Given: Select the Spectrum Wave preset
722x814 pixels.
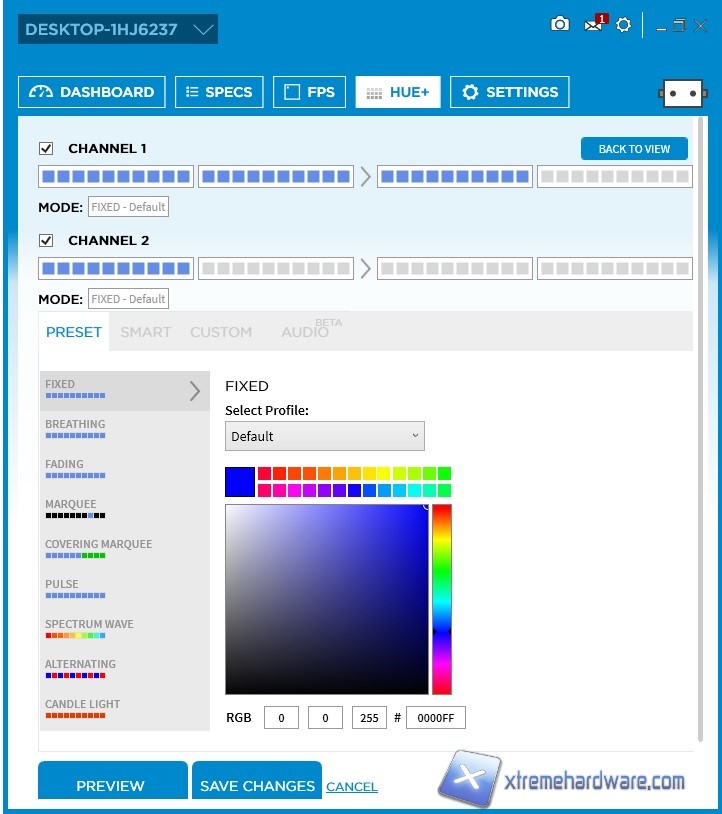Looking at the screenshot, I should point(89,629).
